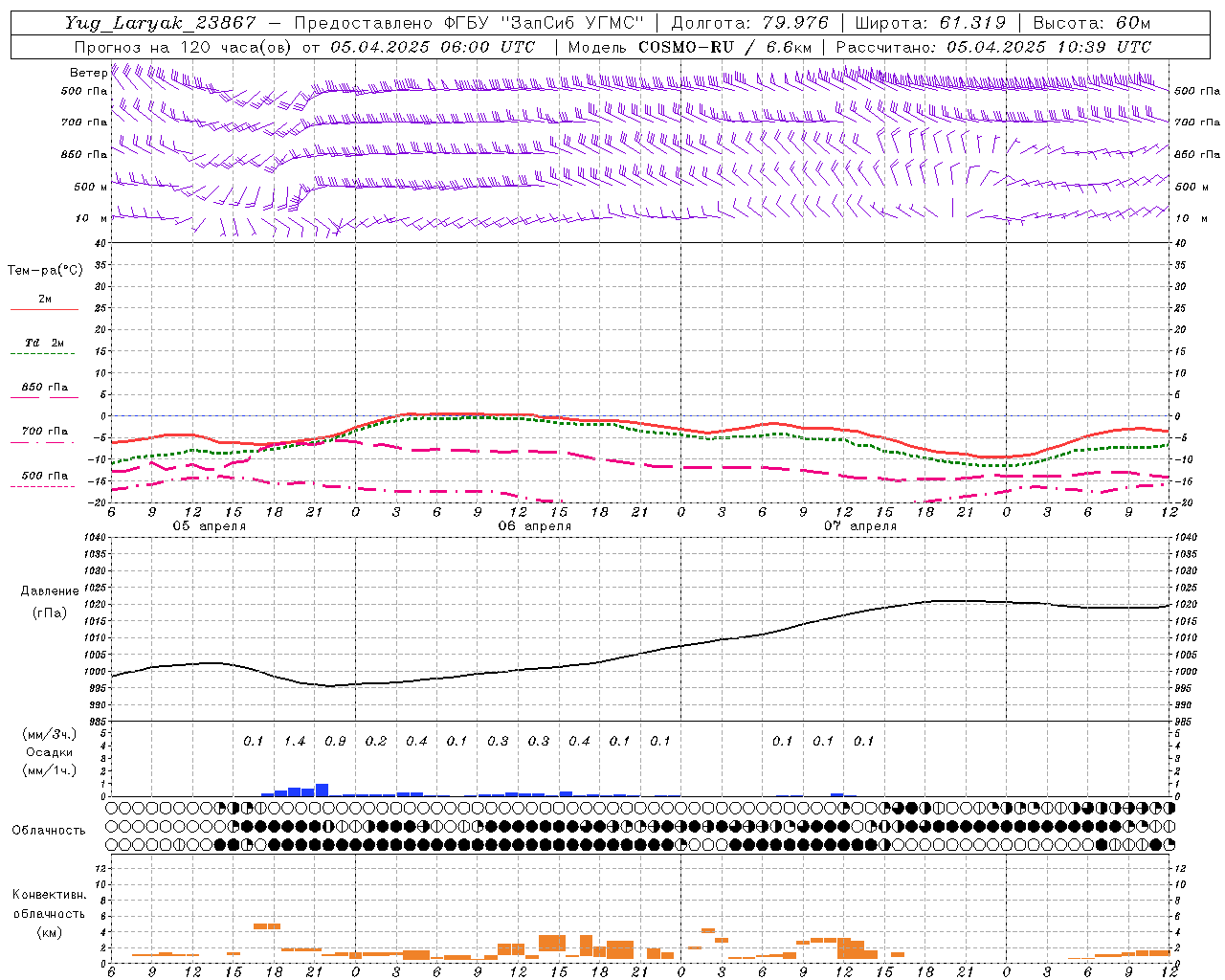Screen dimensions: 1225x980
Task: Click the 05 апреля date label
Action: coord(209,526)
